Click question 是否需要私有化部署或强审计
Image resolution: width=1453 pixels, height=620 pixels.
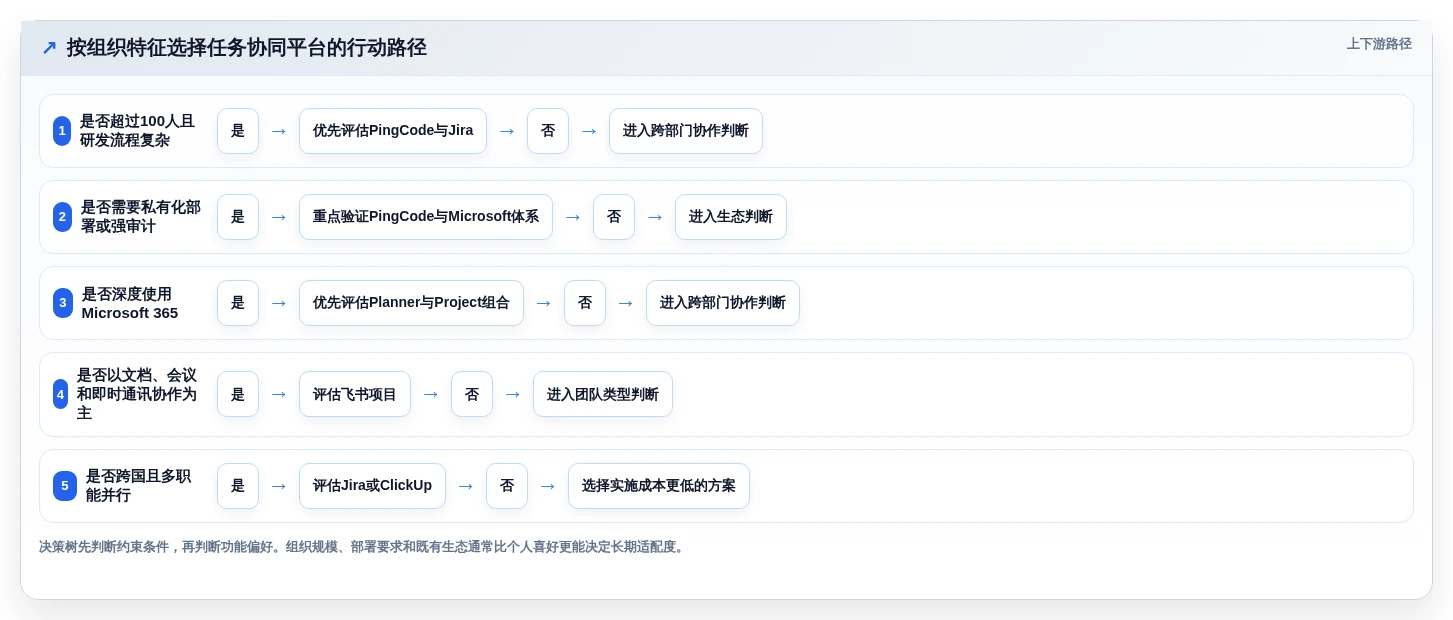coord(141,217)
